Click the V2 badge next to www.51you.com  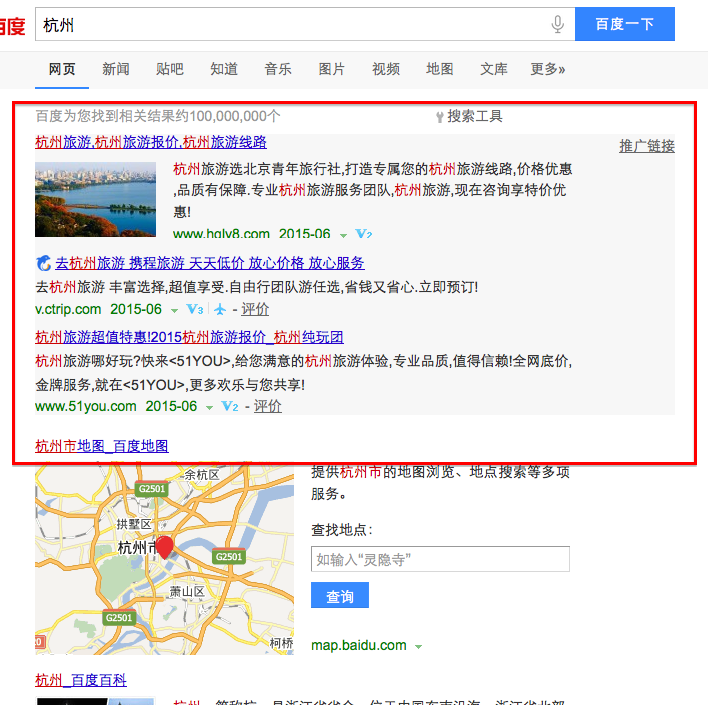point(229,407)
